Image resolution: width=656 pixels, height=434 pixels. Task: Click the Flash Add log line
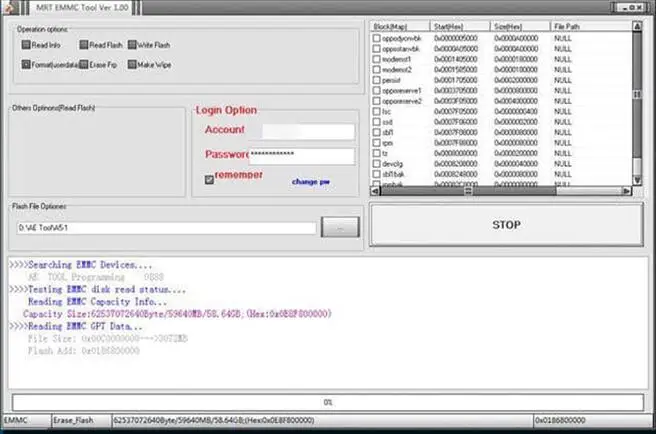coord(84,351)
